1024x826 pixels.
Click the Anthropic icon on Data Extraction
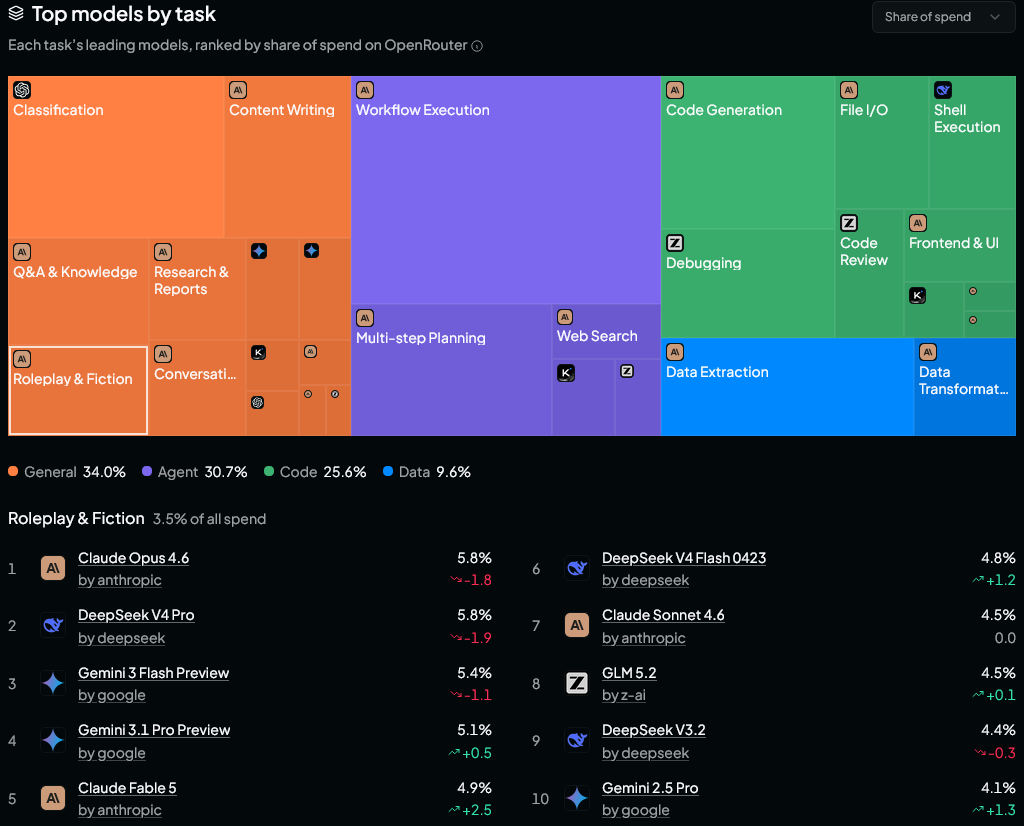(x=675, y=352)
